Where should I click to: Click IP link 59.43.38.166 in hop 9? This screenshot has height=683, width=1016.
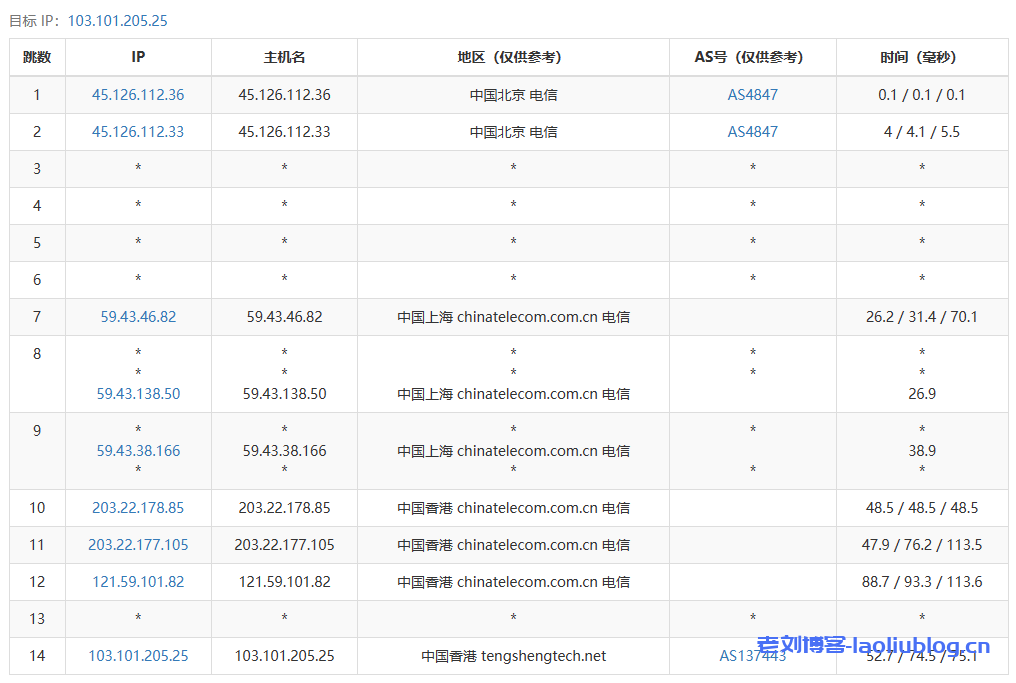click(x=137, y=451)
